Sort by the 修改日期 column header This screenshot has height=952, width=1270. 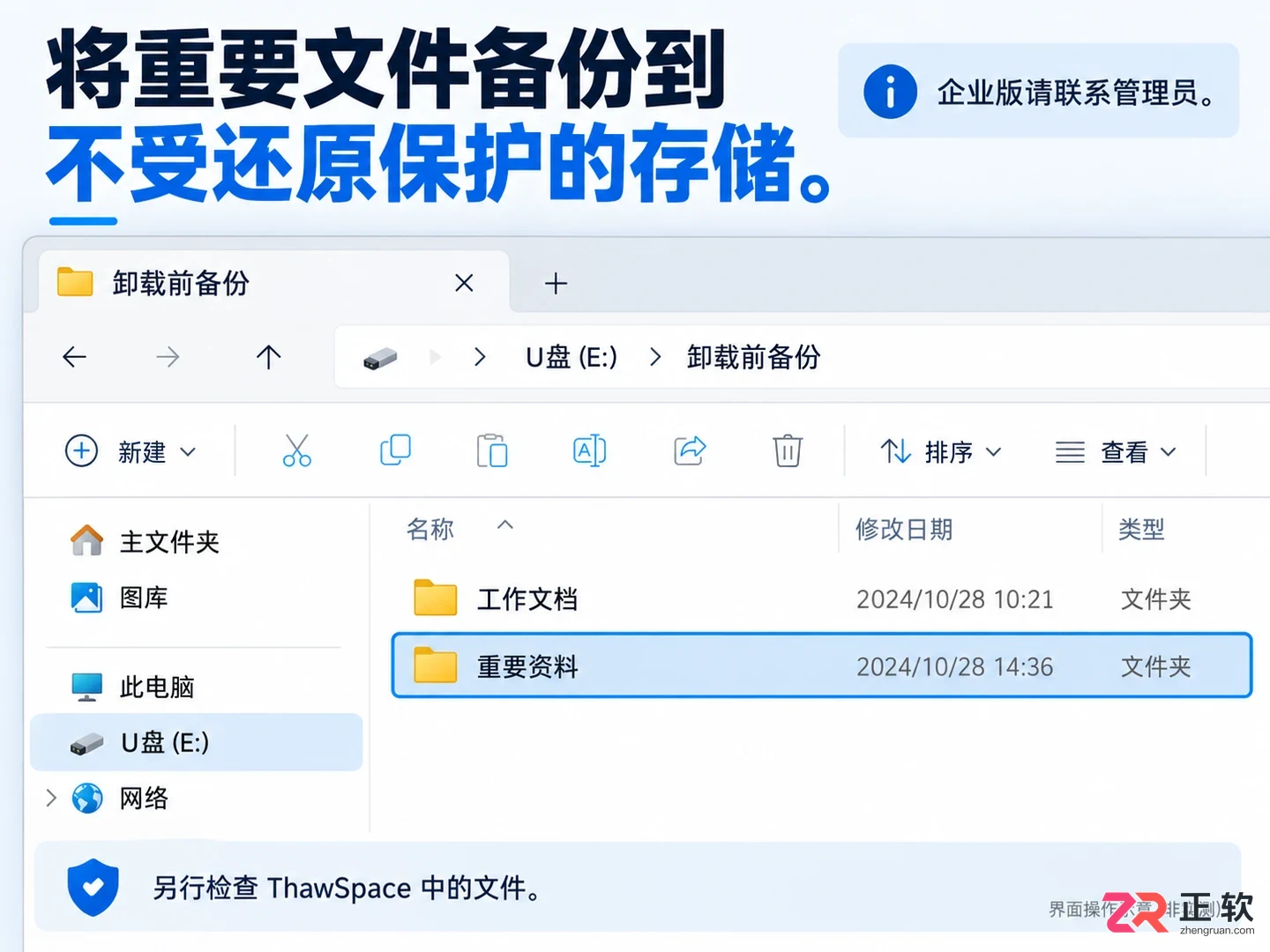point(904,529)
